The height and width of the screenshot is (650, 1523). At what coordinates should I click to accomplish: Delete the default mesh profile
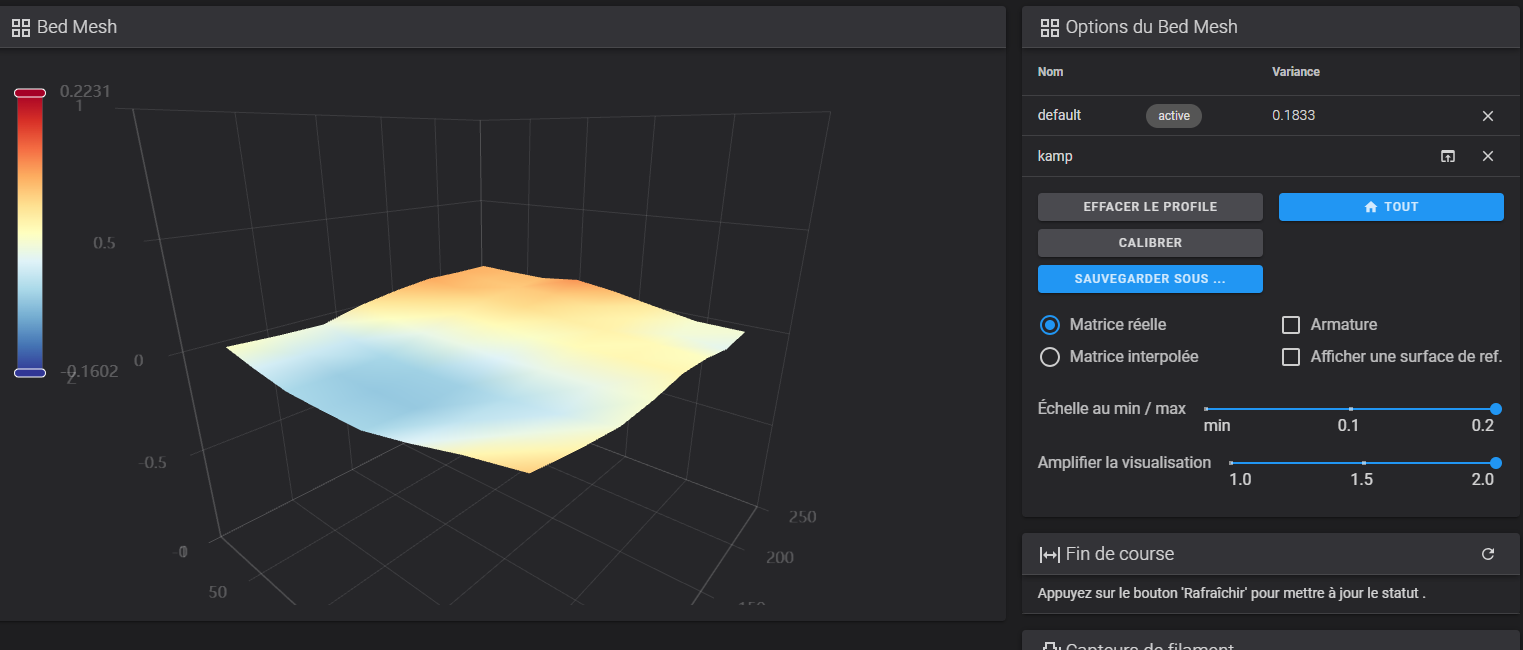[1488, 116]
